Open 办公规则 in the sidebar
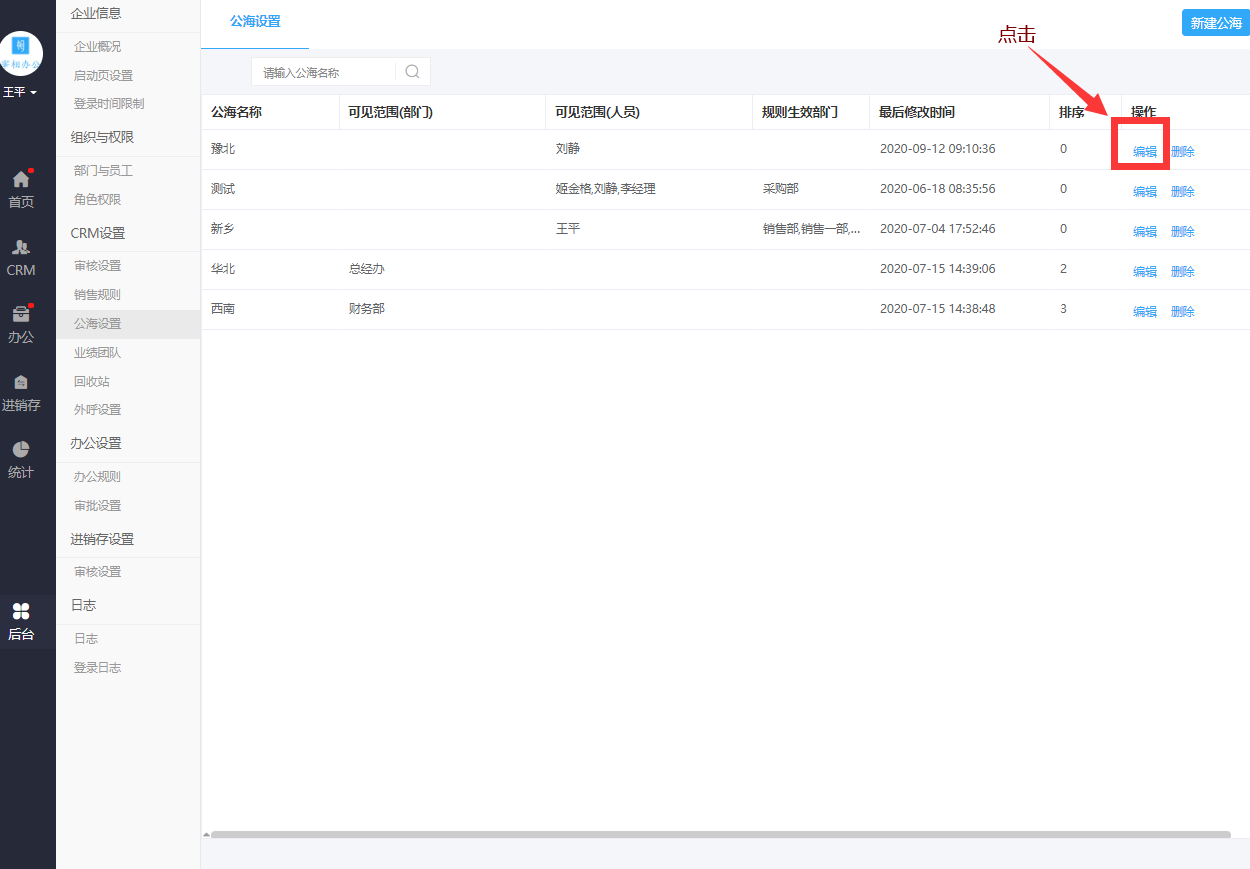 click(97, 477)
